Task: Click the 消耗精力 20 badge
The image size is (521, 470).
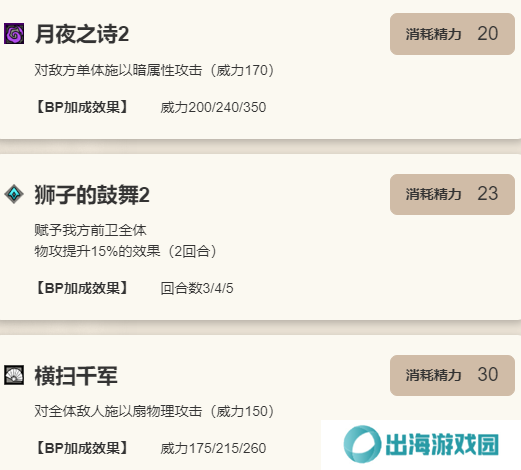Action: [x=452, y=34]
